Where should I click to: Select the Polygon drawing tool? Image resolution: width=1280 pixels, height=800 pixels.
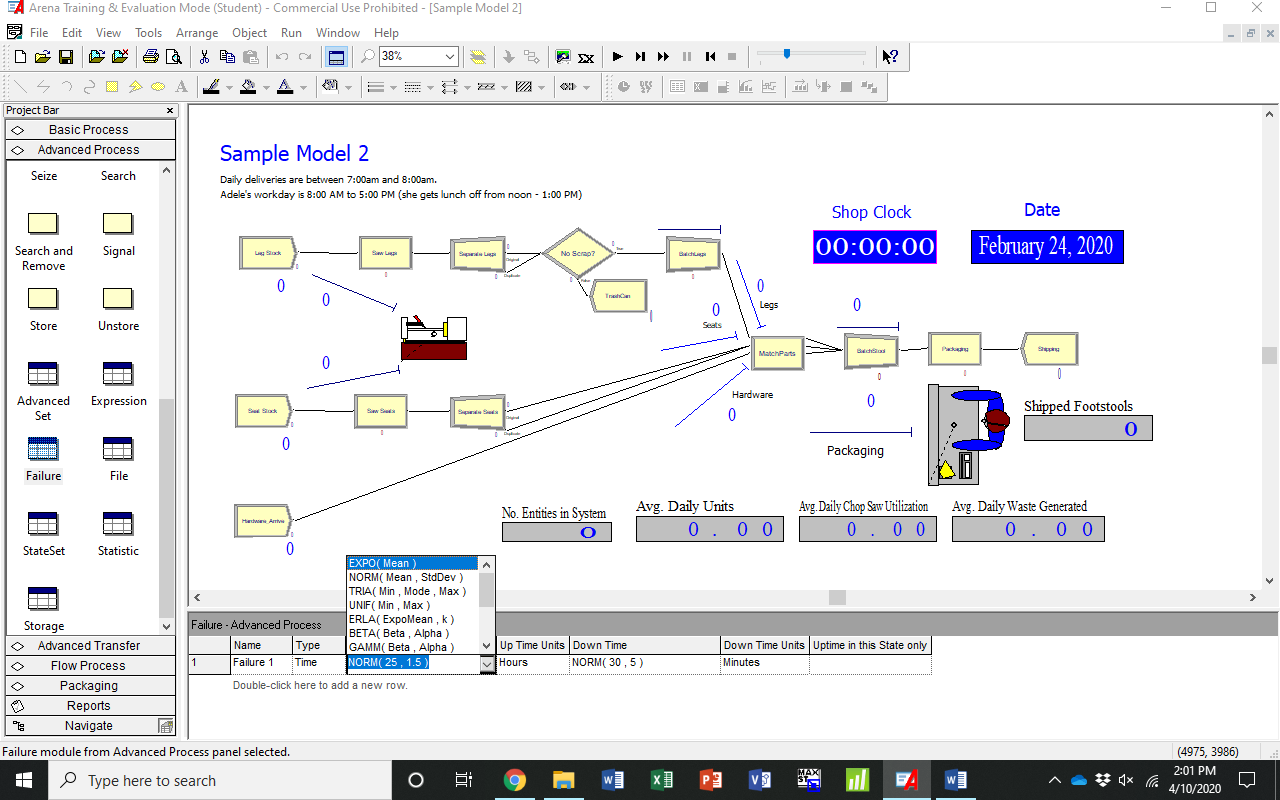pos(135,87)
